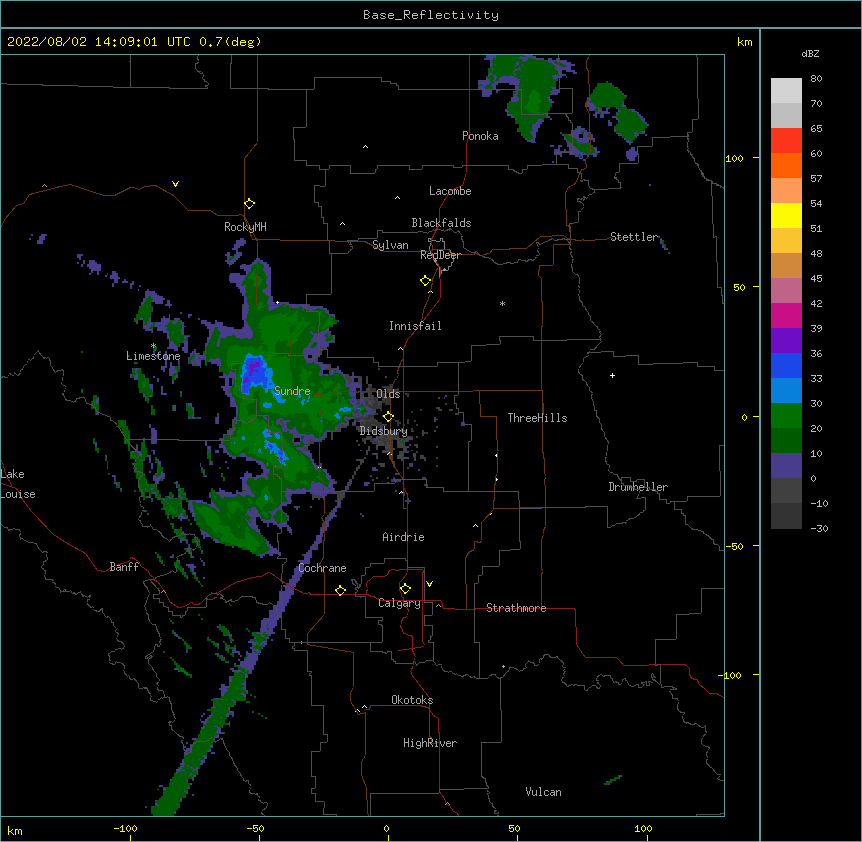Click the 0.7(deg) elevation angle label
862x842 pixels.
click(230, 42)
